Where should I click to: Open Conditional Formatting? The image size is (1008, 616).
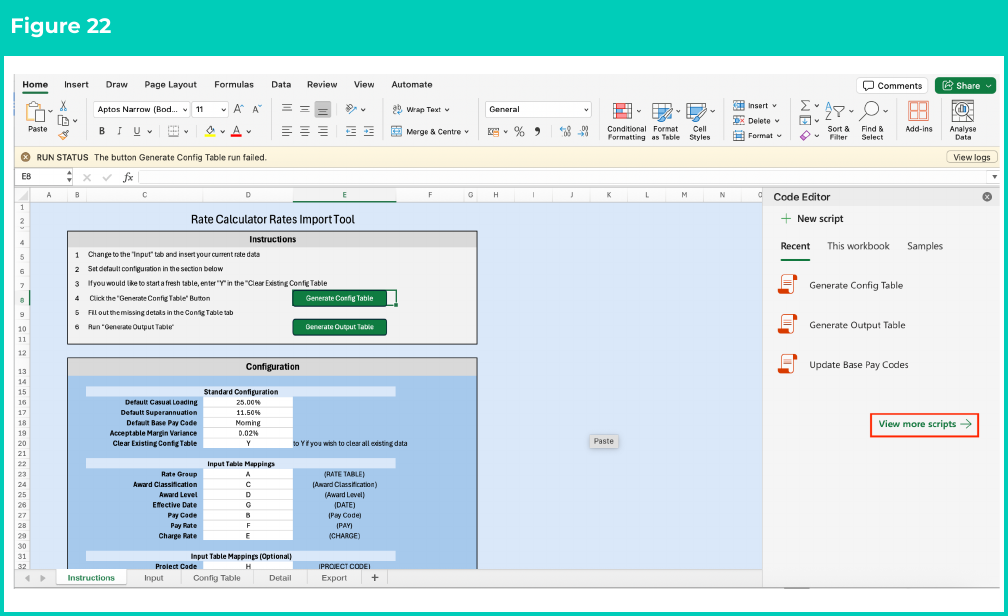(626, 121)
